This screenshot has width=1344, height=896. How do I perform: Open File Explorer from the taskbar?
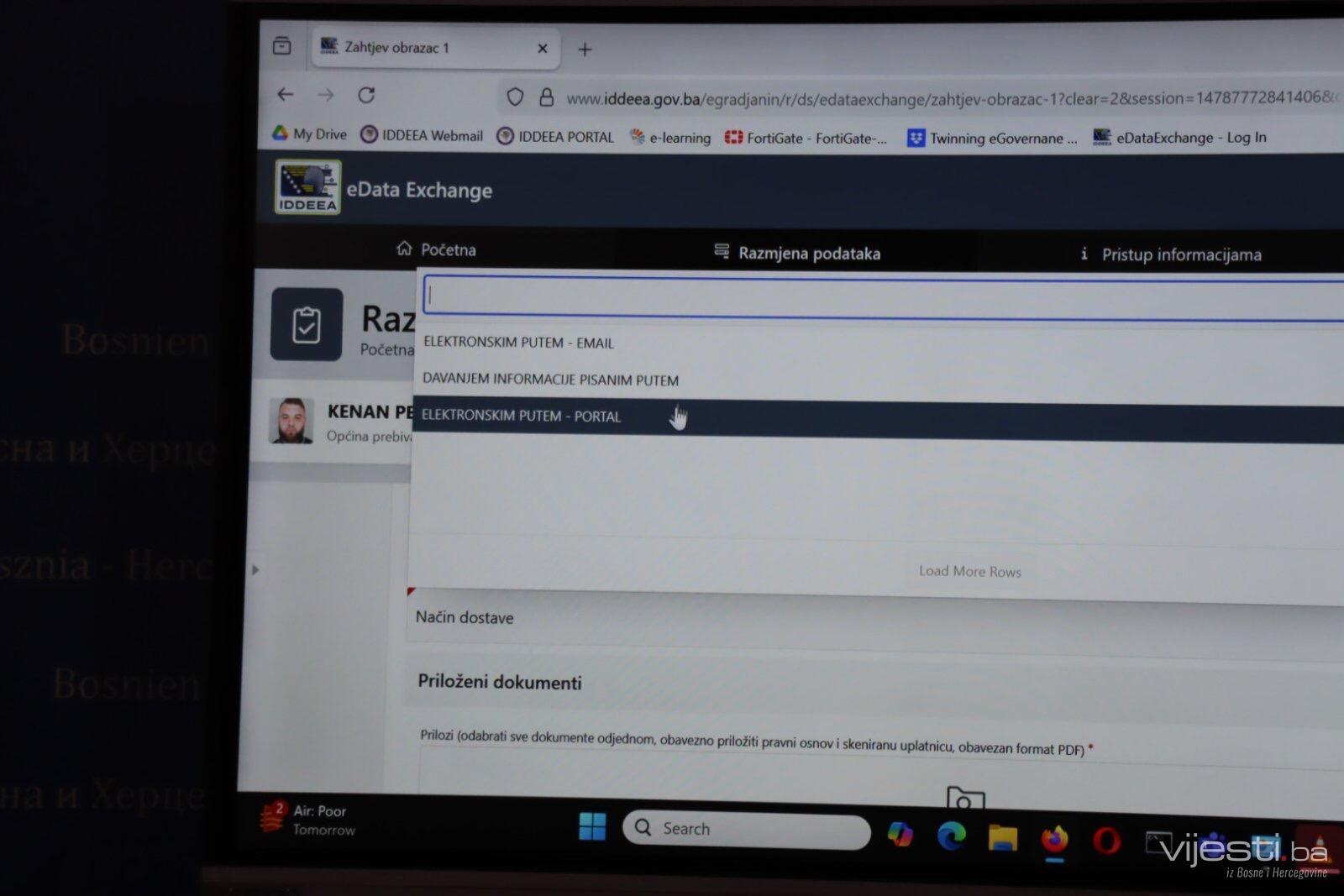(x=1003, y=837)
